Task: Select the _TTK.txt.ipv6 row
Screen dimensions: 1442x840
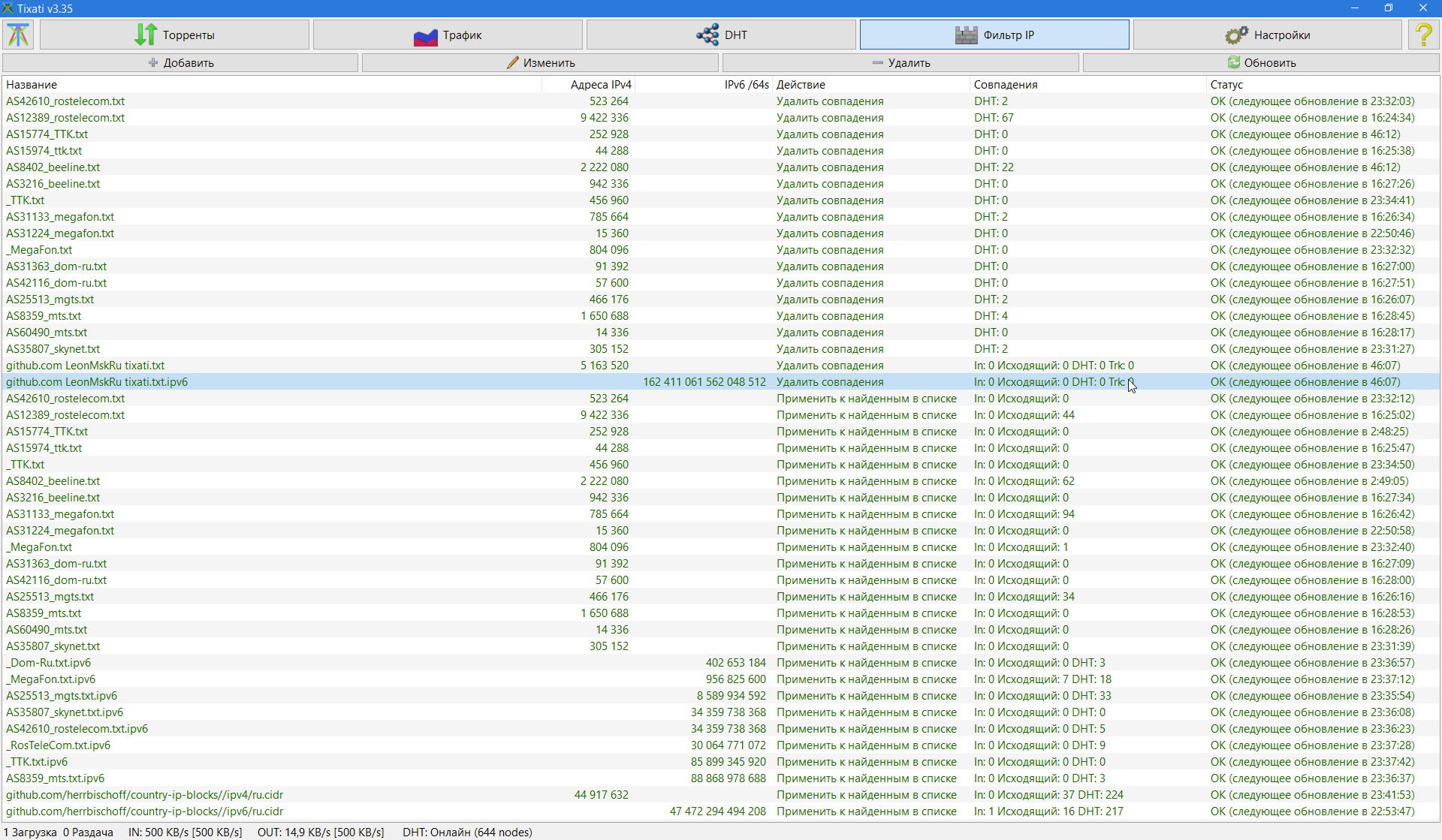Action: [x=721, y=762]
